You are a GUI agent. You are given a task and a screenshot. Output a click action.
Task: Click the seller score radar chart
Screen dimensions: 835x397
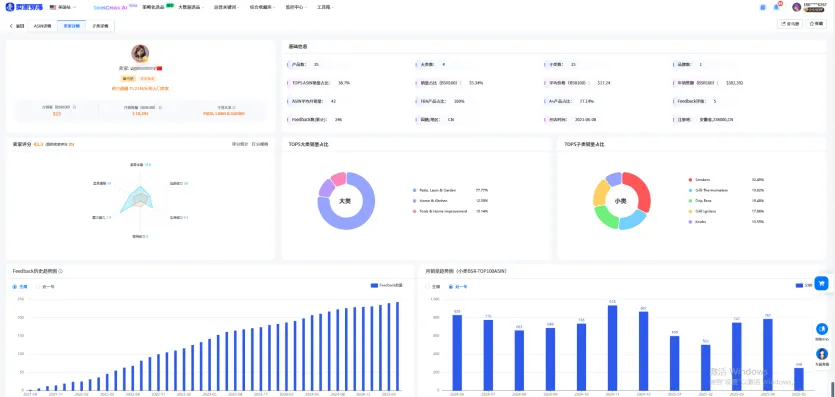pos(140,200)
